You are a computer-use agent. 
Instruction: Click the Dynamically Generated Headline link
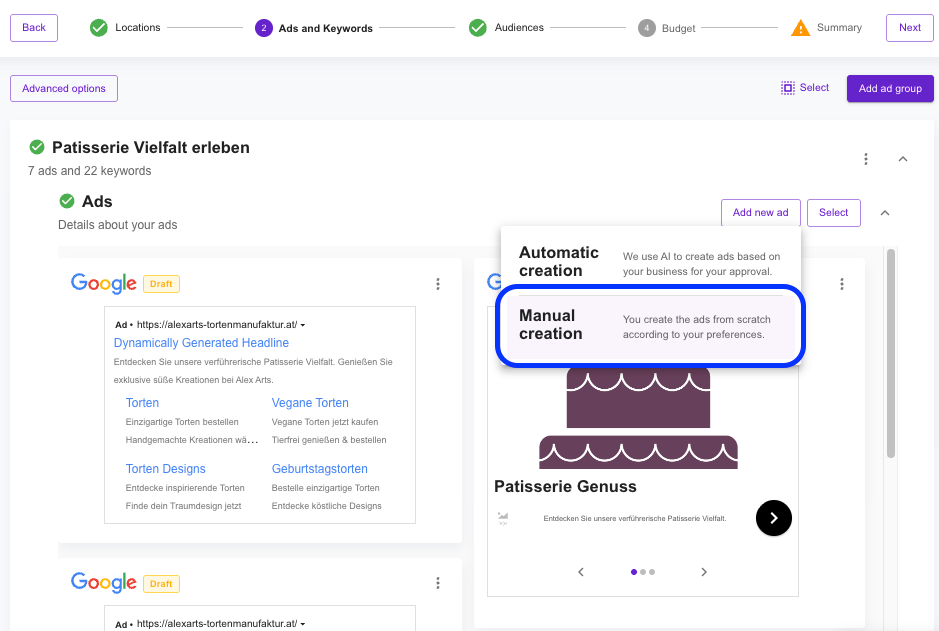[201, 343]
